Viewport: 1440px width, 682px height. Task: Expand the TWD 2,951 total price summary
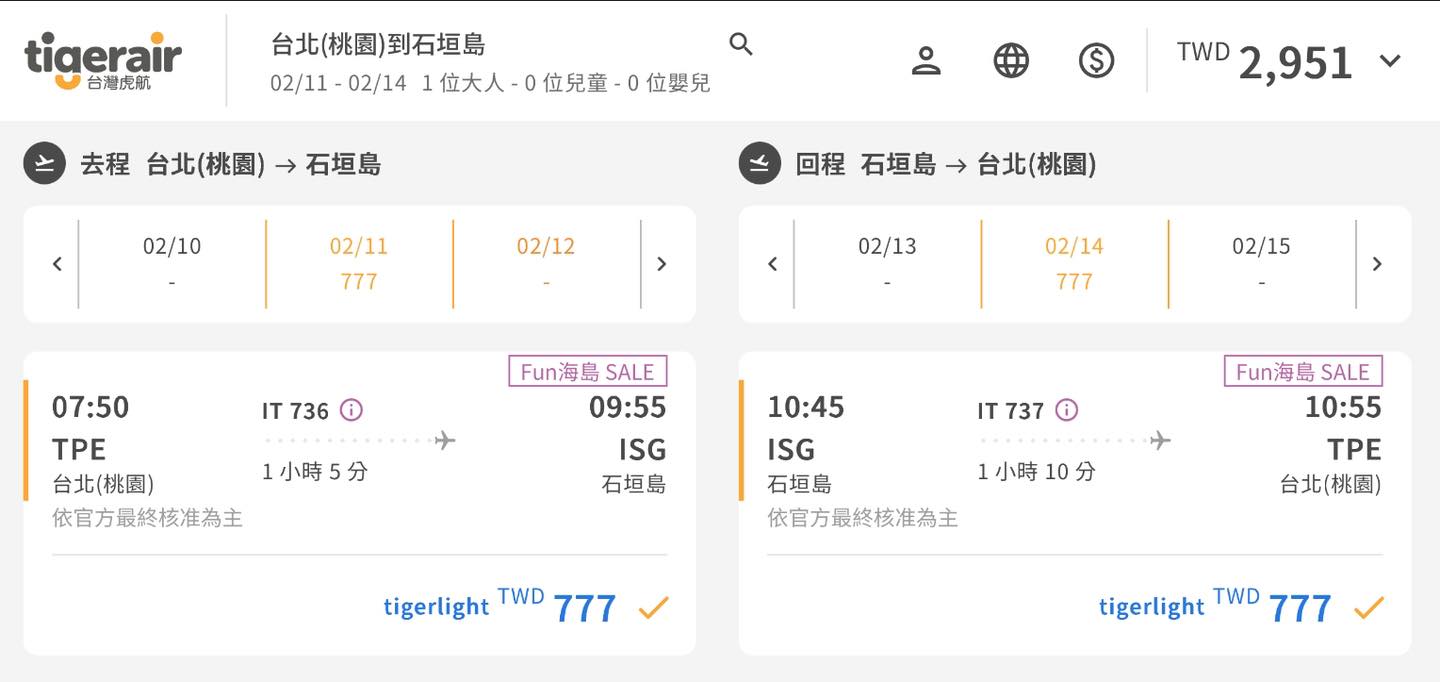pyautogui.click(x=1390, y=61)
